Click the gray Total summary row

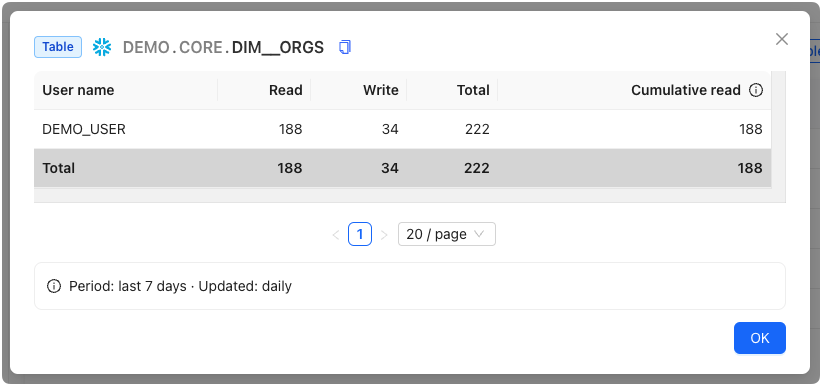coord(403,168)
